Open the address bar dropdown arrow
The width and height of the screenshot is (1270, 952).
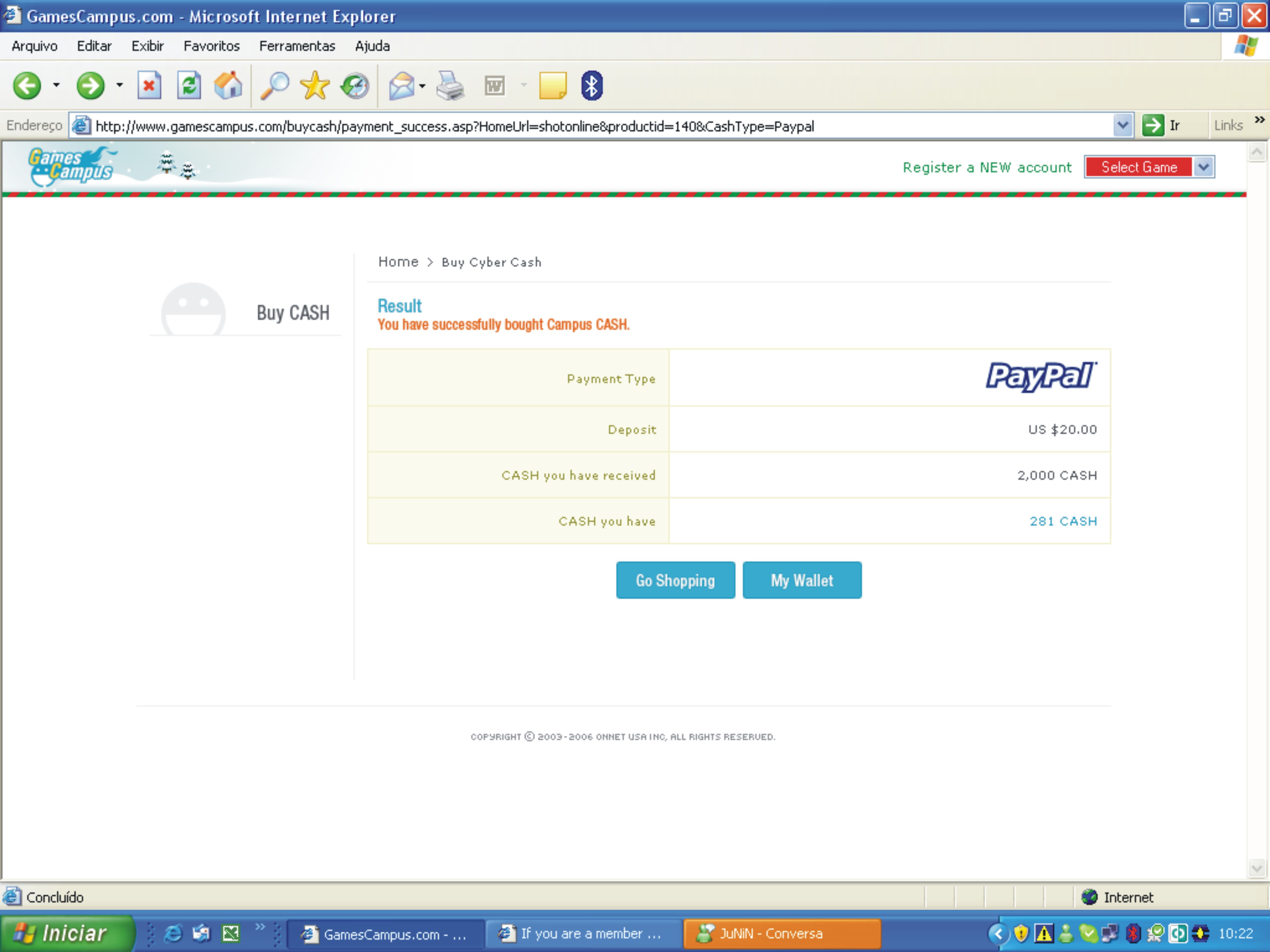pyautogui.click(x=1122, y=125)
